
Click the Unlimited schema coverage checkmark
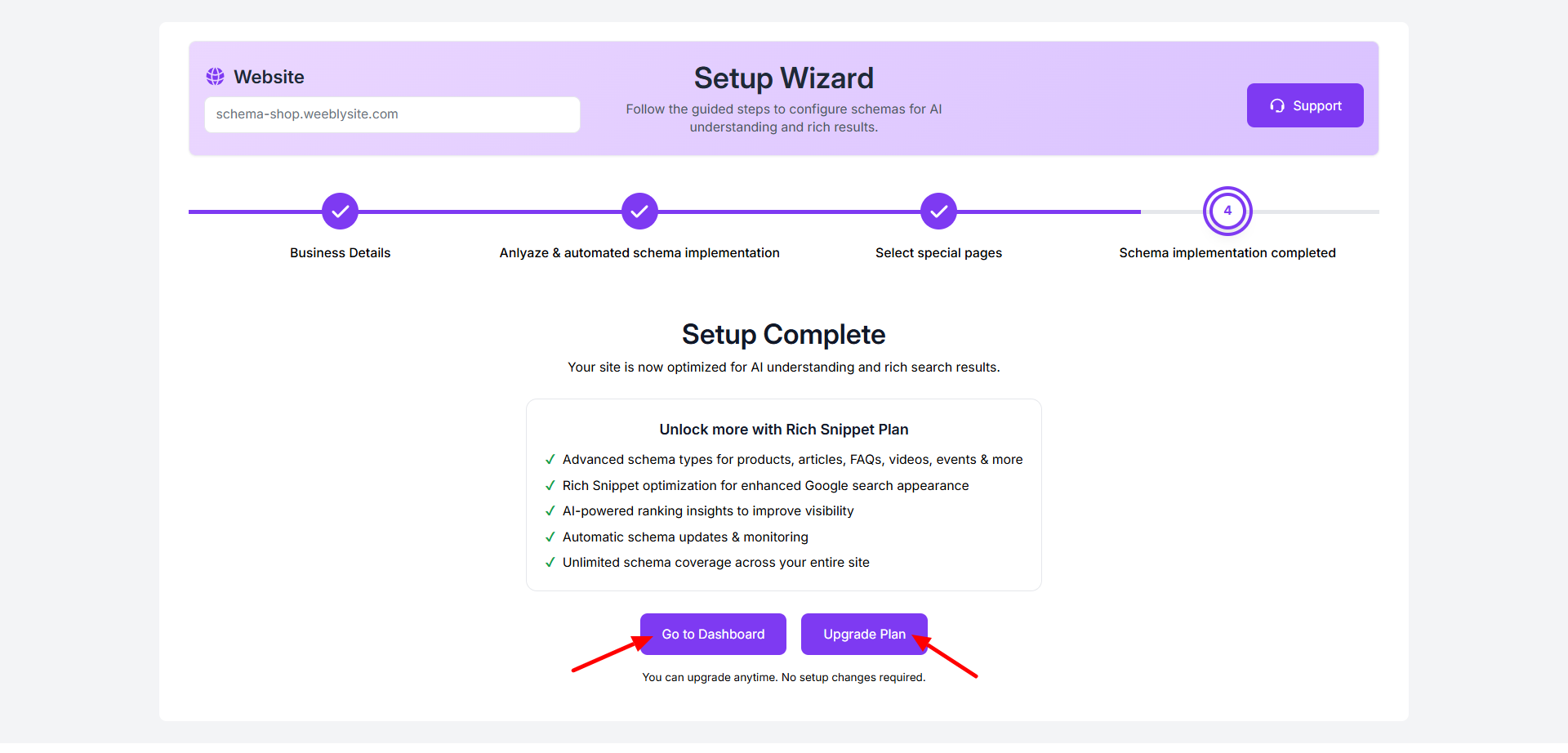pyautogui.click(x=550, y=563)
